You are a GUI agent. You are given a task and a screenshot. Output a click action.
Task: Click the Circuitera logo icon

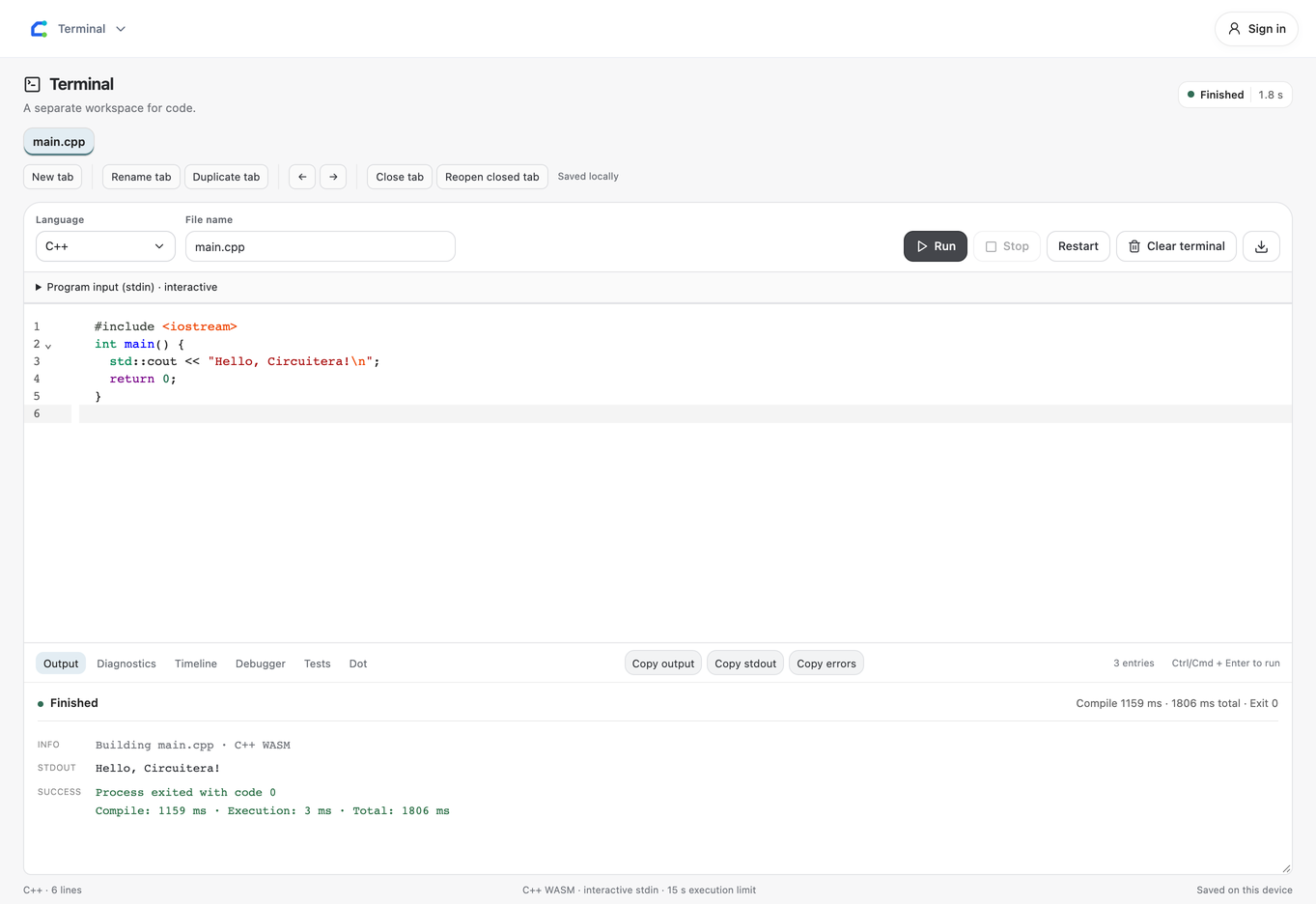(39, 29)
